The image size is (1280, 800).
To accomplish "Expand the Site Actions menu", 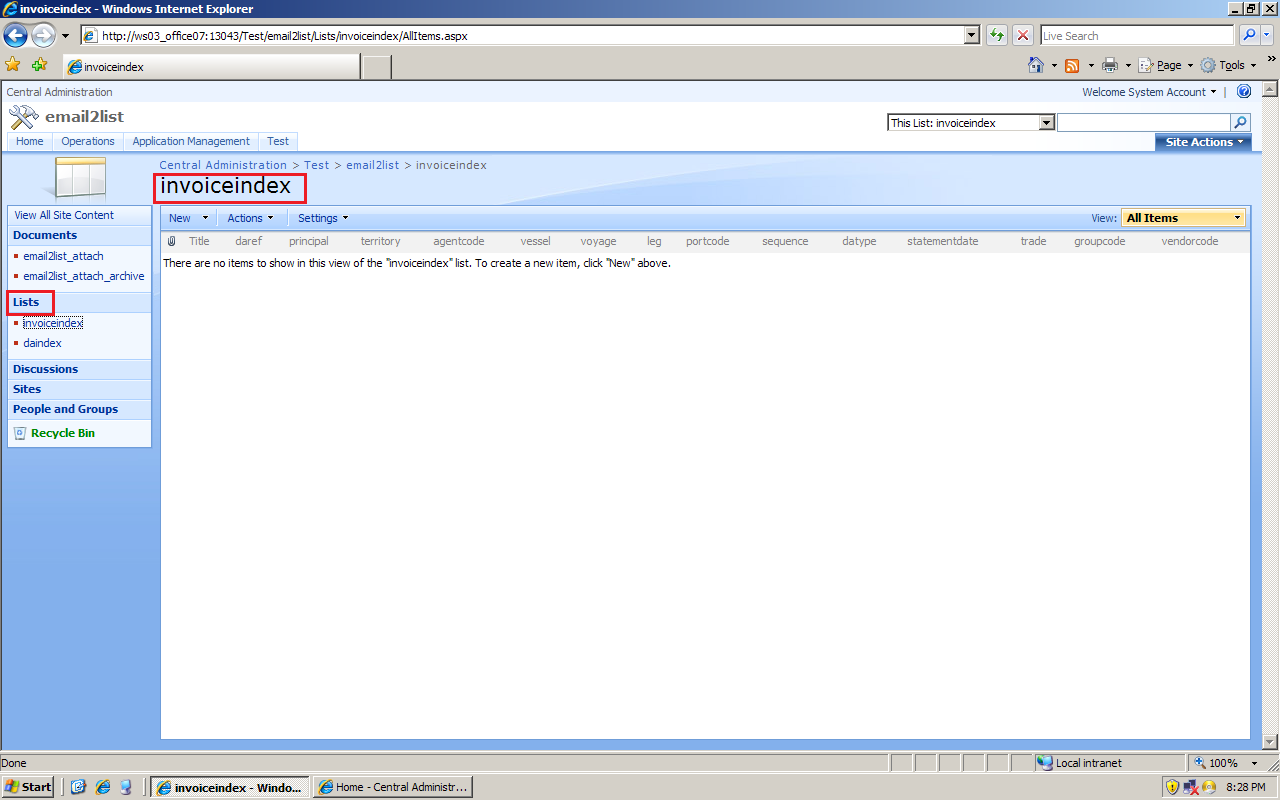I will coord(1203,142).
